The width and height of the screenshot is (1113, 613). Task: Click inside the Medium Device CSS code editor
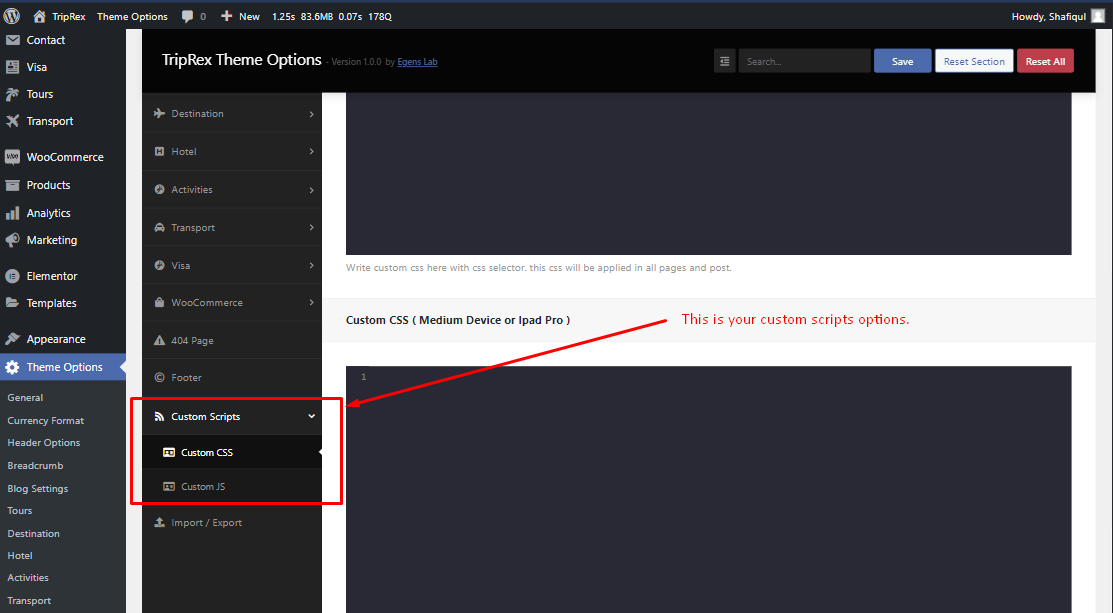pyautogui.click(x=708, y=490)
